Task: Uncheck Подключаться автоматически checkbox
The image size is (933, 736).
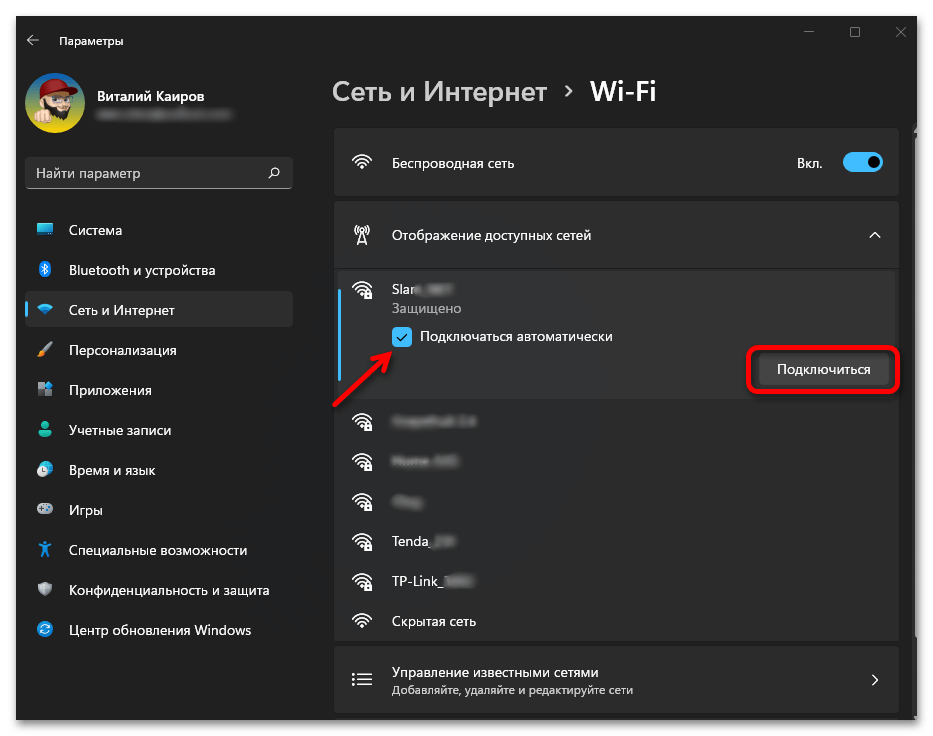Action: pyautogui.click(x=402, y=337)
